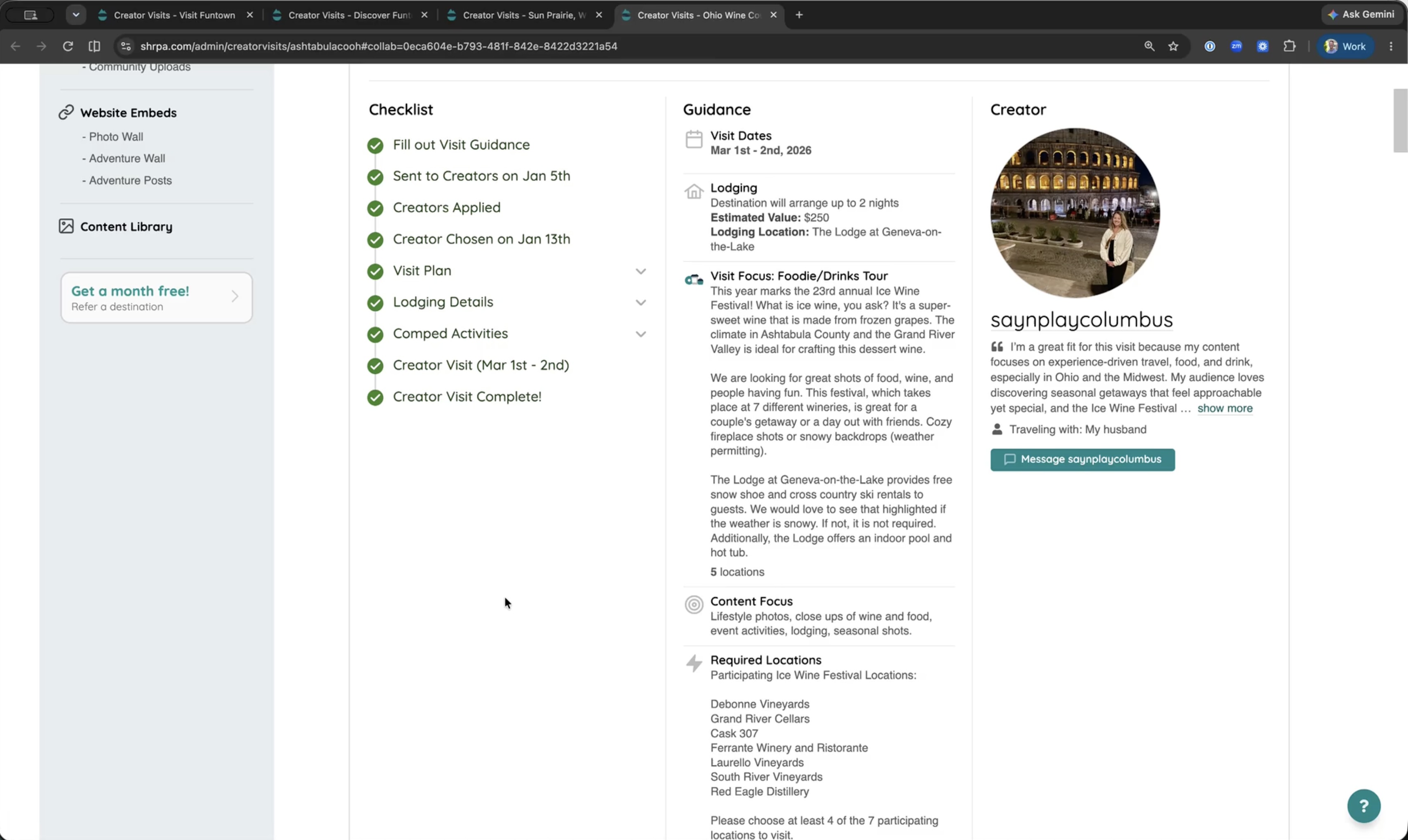Click the browser reload icon

pyautogui.click(x=68, y=47)
